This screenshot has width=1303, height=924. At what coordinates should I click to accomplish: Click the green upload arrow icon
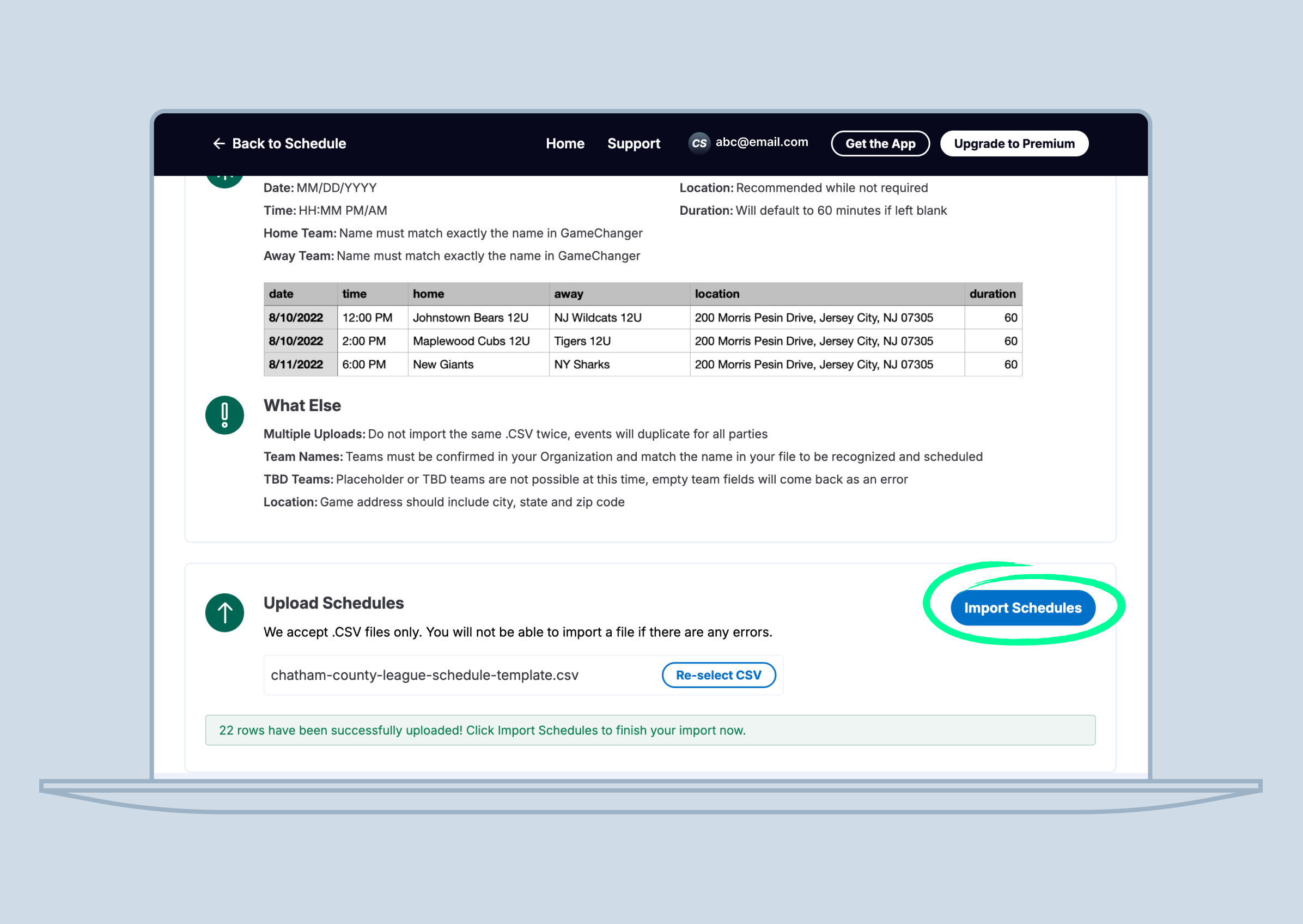coord(224,613)
